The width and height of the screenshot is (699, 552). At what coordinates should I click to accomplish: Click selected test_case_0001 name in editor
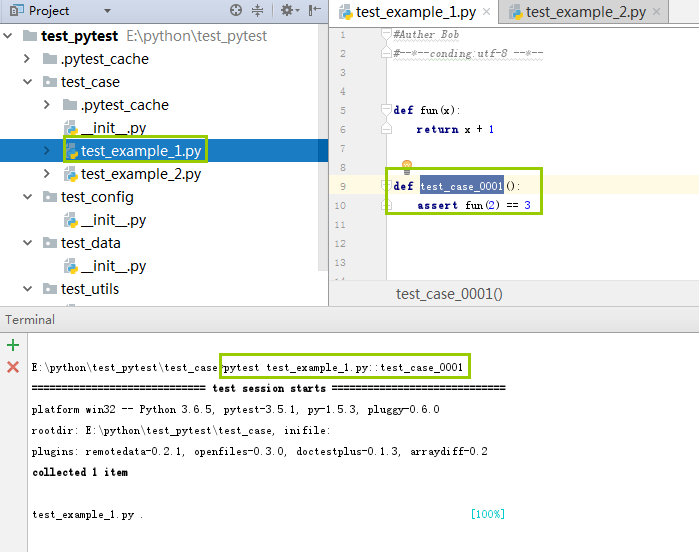point(461,186)
